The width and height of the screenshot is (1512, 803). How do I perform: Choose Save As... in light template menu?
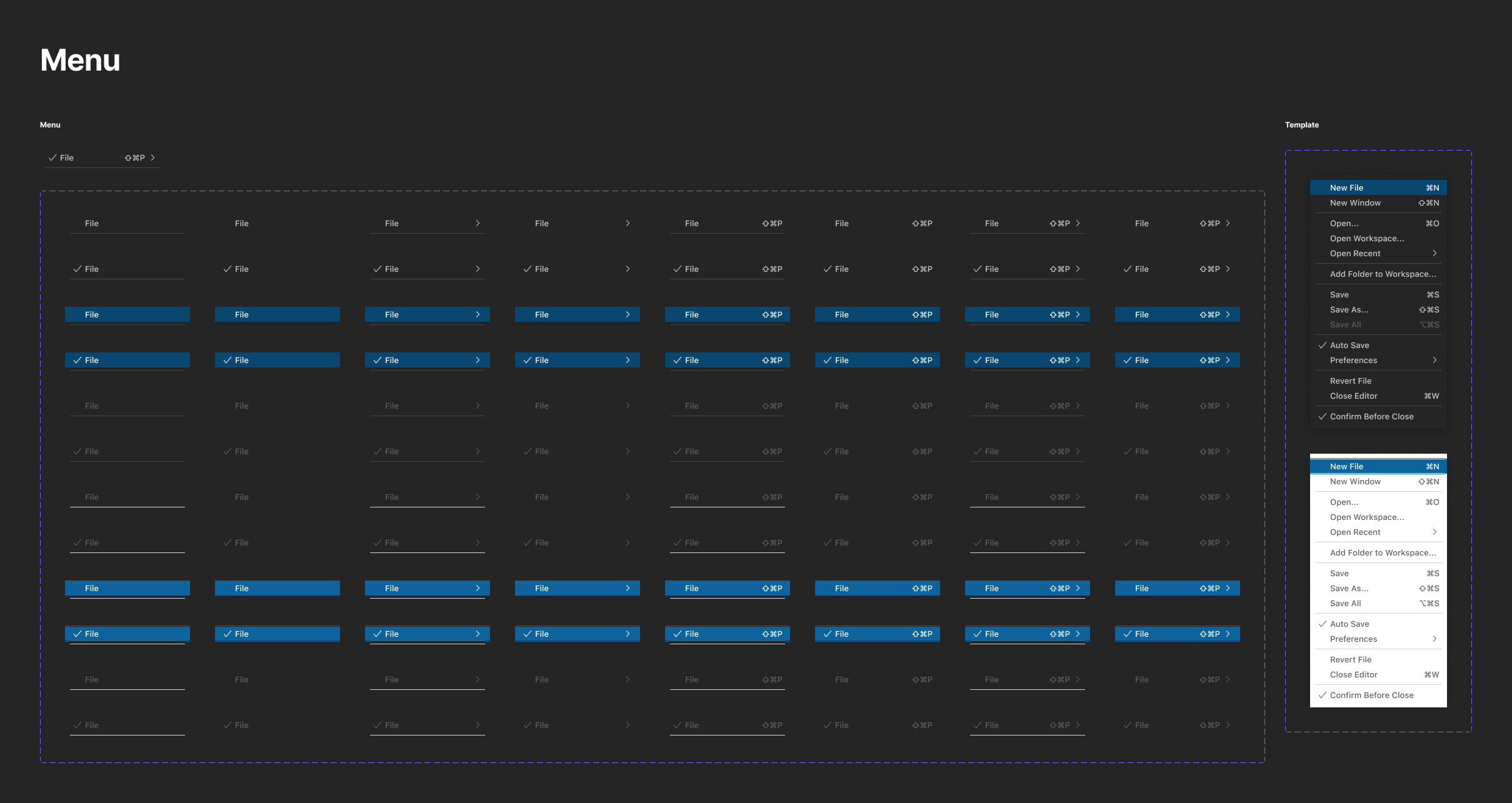coord(1349,589)
